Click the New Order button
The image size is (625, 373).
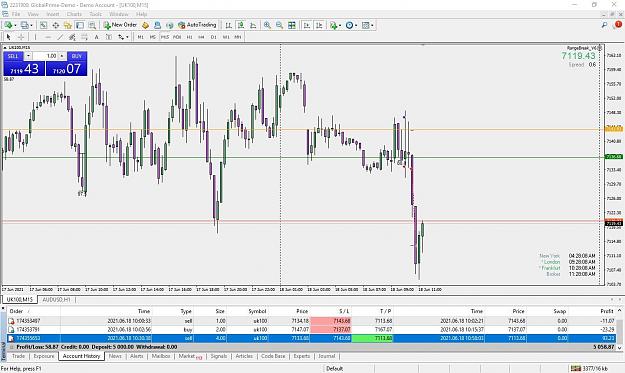pos(120,25)
